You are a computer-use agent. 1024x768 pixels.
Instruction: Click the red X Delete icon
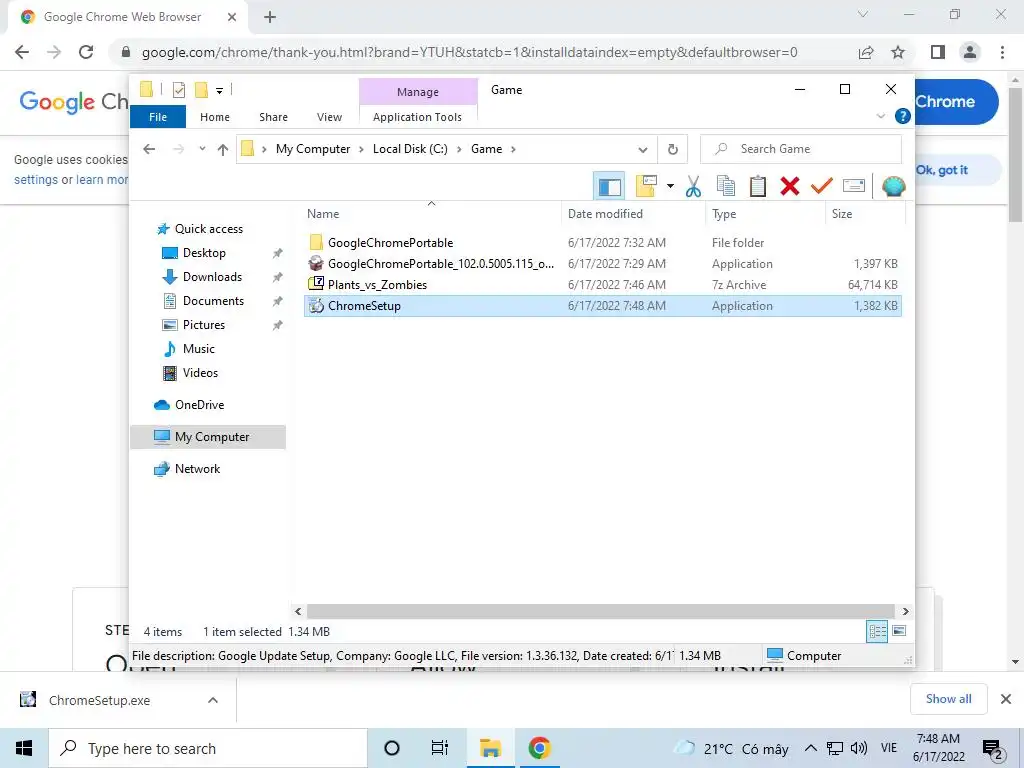click(790, 186)
